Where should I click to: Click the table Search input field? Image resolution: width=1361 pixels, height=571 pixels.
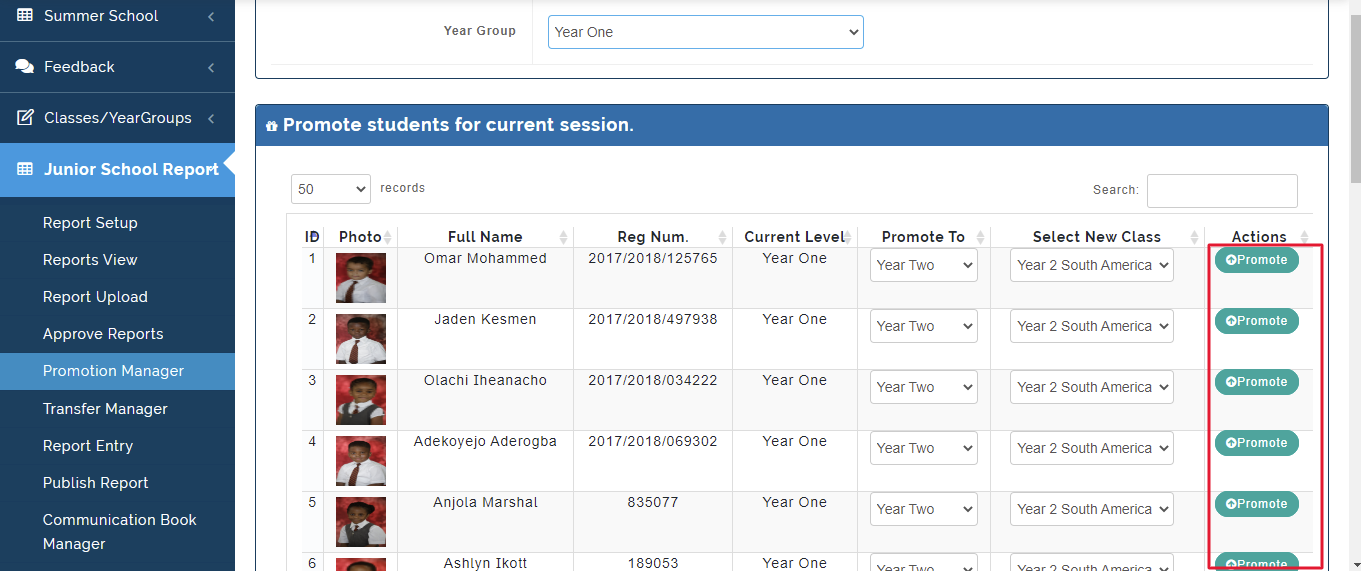(1222, 190)
